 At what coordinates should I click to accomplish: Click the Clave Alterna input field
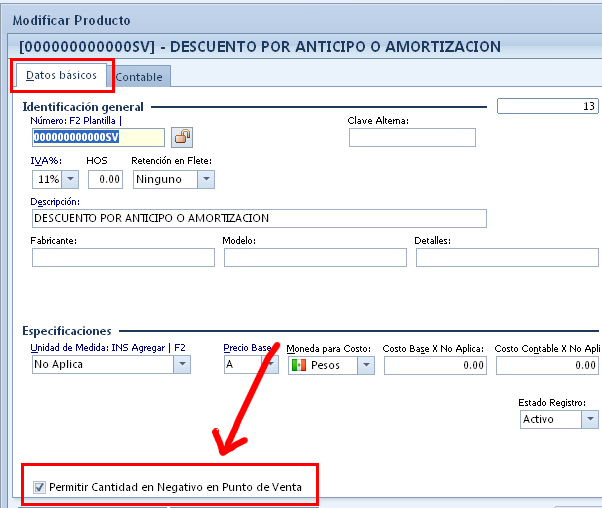[x=411, y=137]
